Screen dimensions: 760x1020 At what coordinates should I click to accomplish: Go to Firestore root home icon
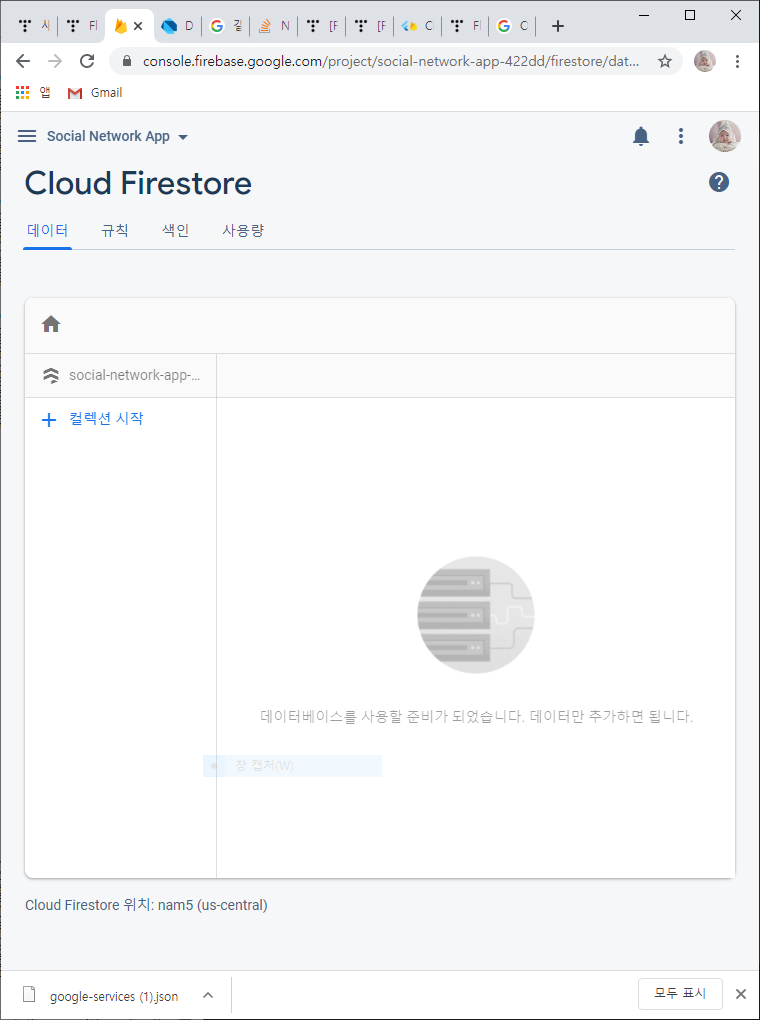click(51, 324)
